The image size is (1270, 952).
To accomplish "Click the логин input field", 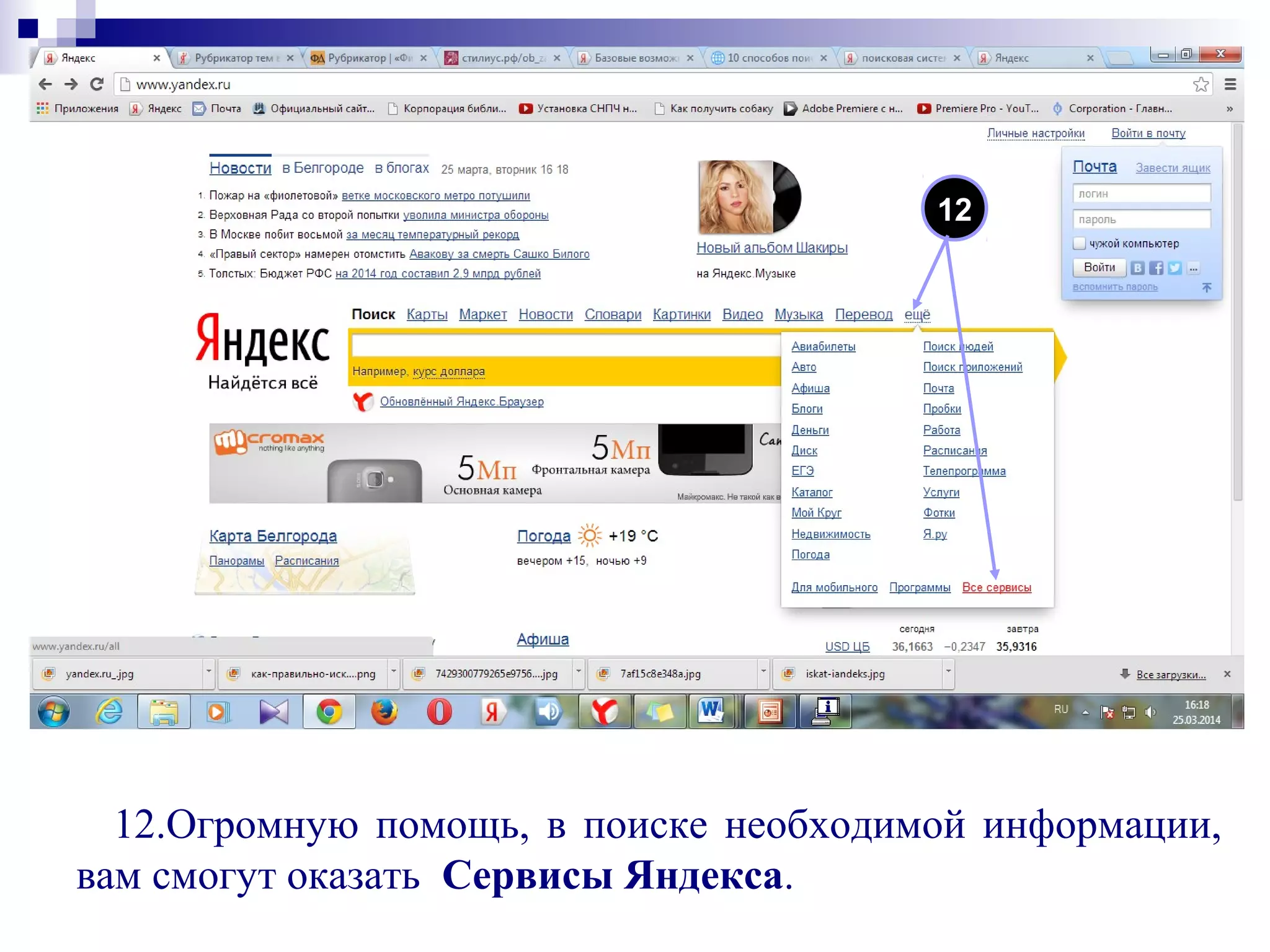I will (1142, 193).
